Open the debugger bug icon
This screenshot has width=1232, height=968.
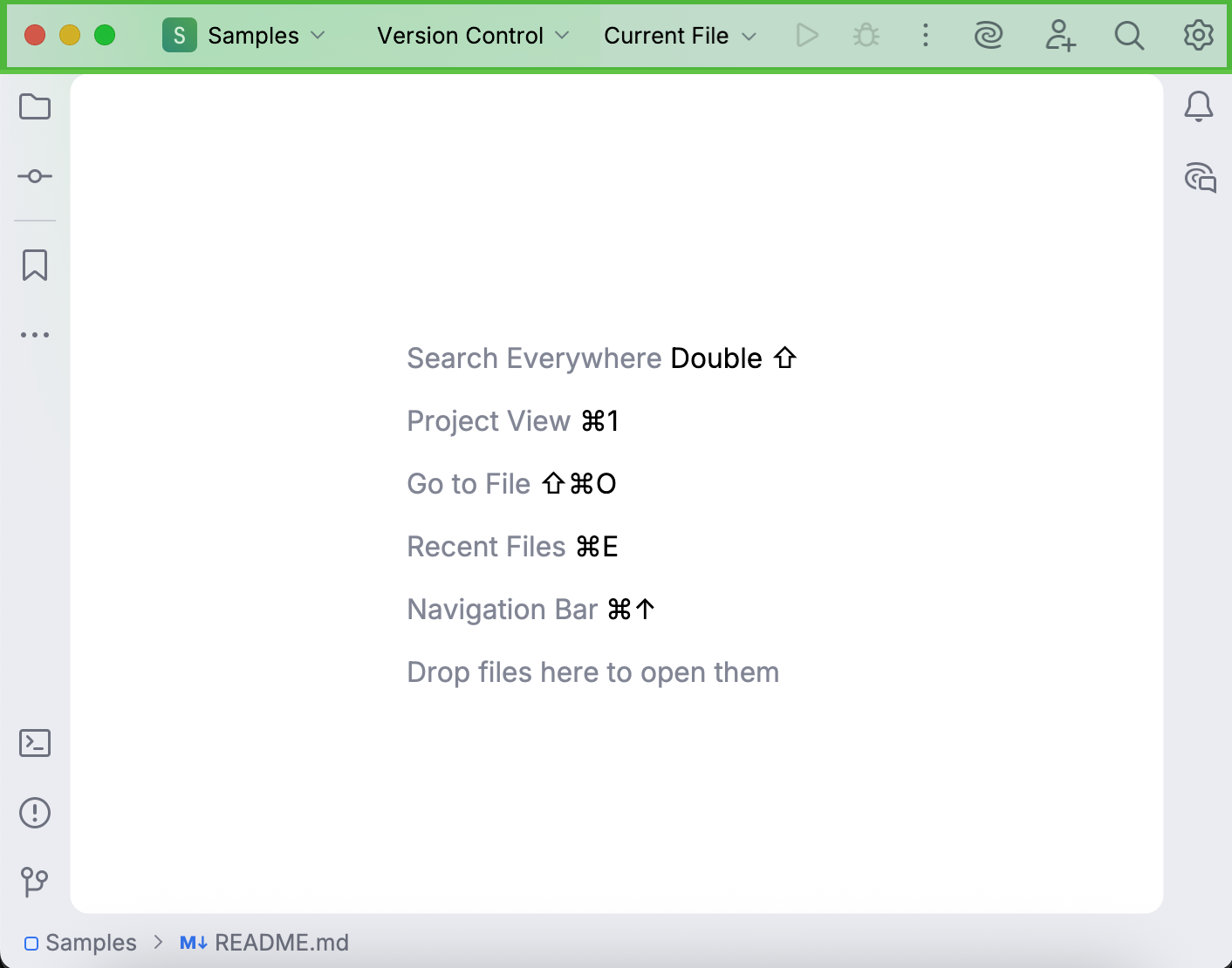coord(866,35)
